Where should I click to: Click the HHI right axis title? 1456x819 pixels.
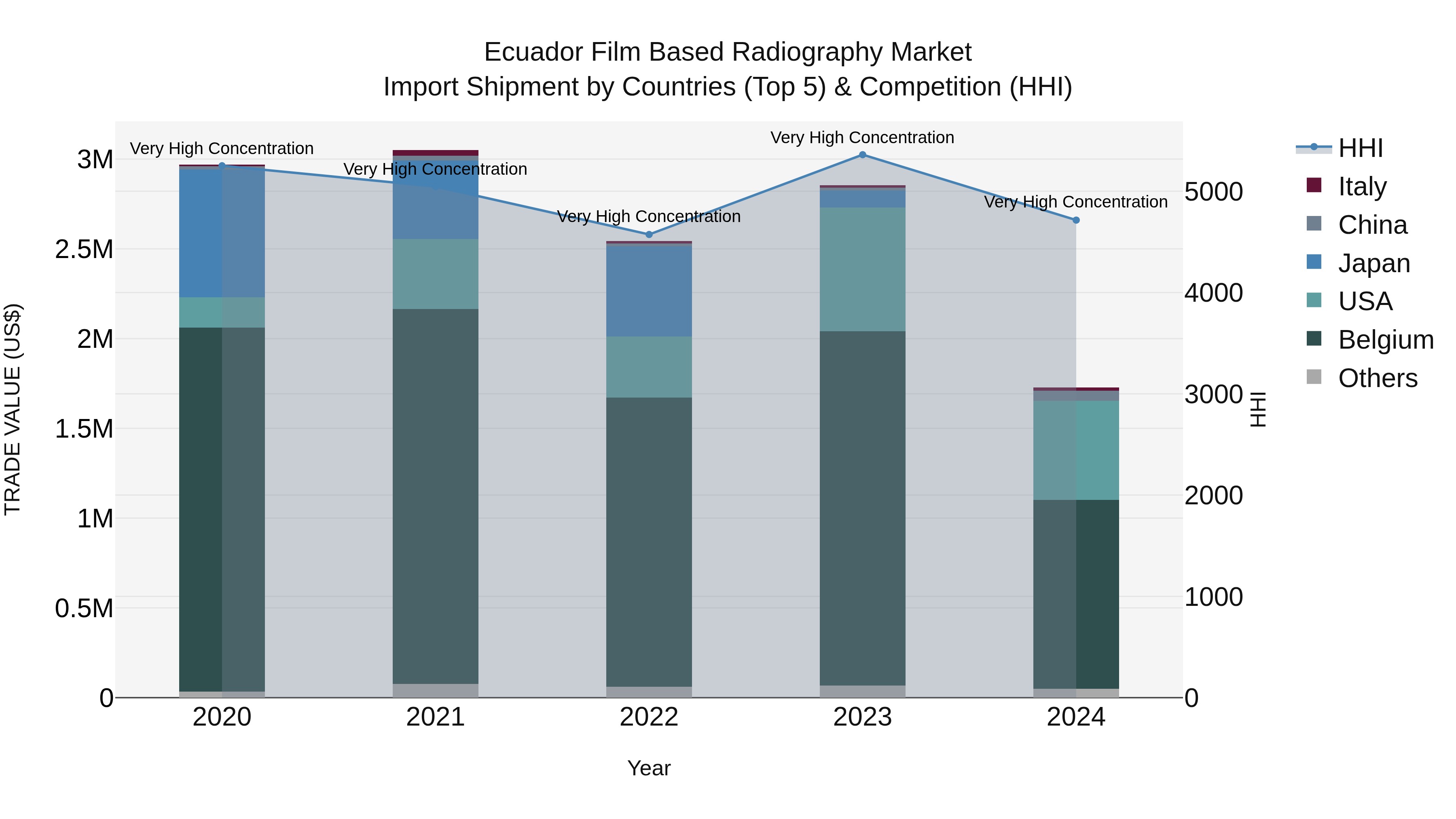tap(1258, 409)
